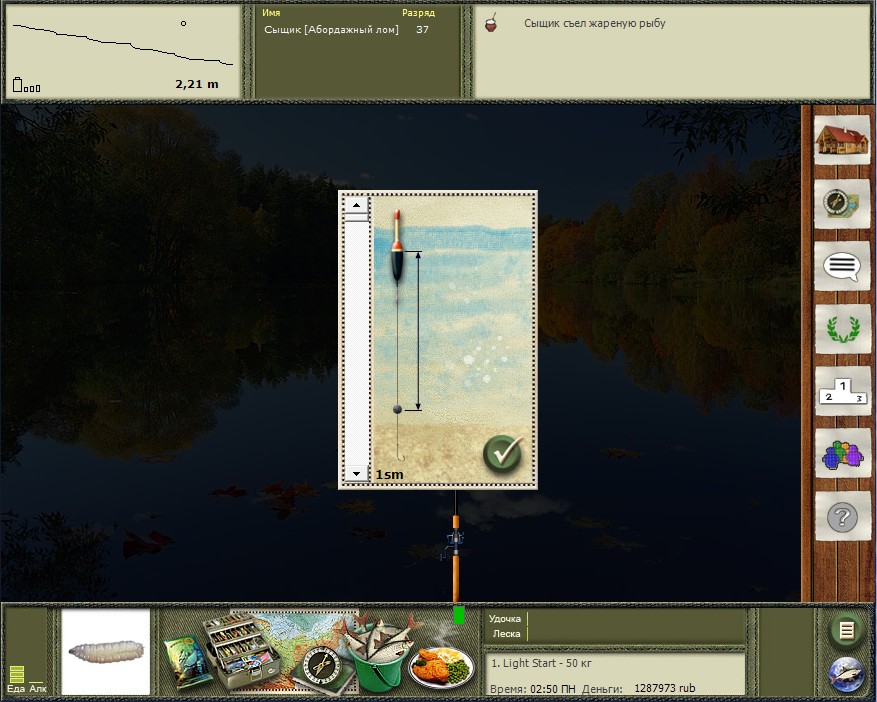This screenshot has width=877, height=702.
Task: Click the Еда food level indicator
Action: click(x=16, y=675)
